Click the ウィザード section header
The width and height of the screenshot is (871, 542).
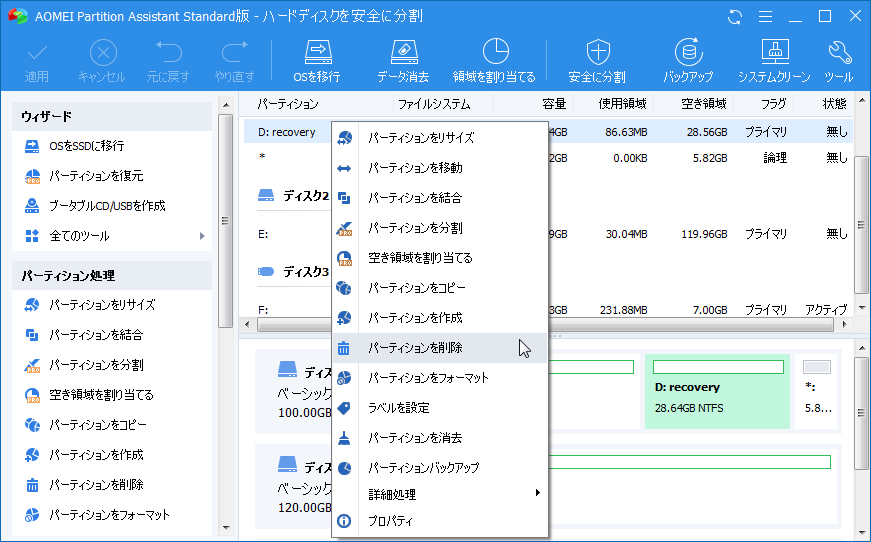point(112,117)
